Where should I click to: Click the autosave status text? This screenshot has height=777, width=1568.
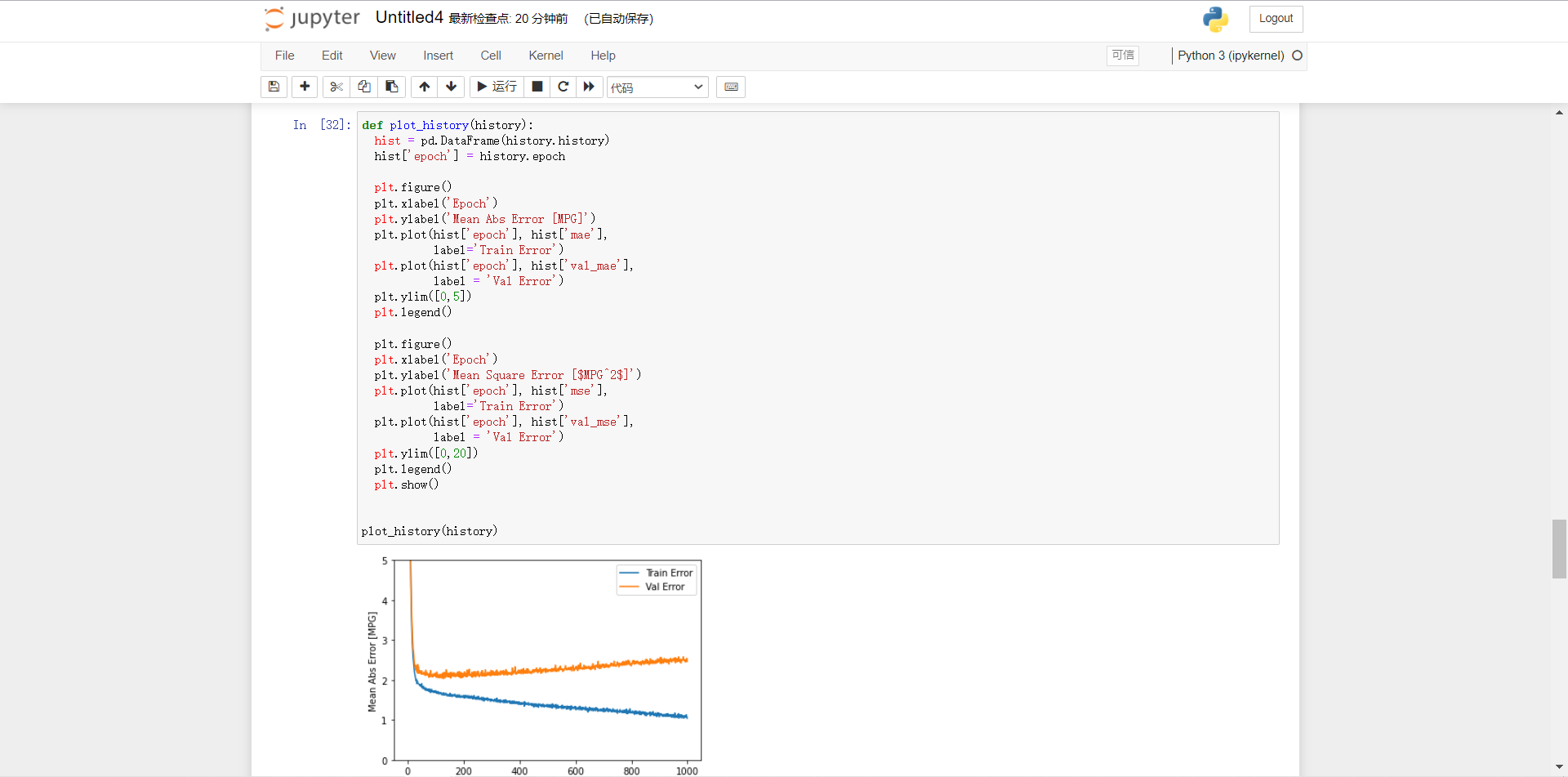tap(619, 19)
